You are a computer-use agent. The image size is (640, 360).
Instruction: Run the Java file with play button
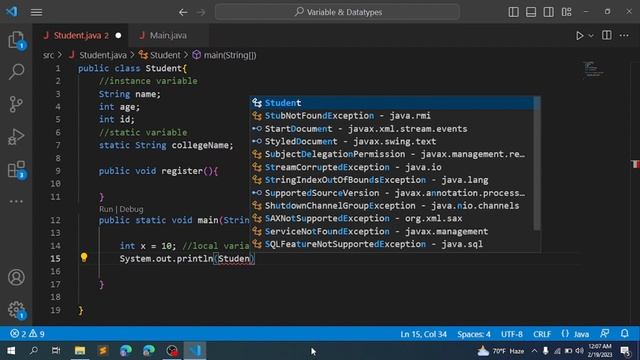pos(579,36)
